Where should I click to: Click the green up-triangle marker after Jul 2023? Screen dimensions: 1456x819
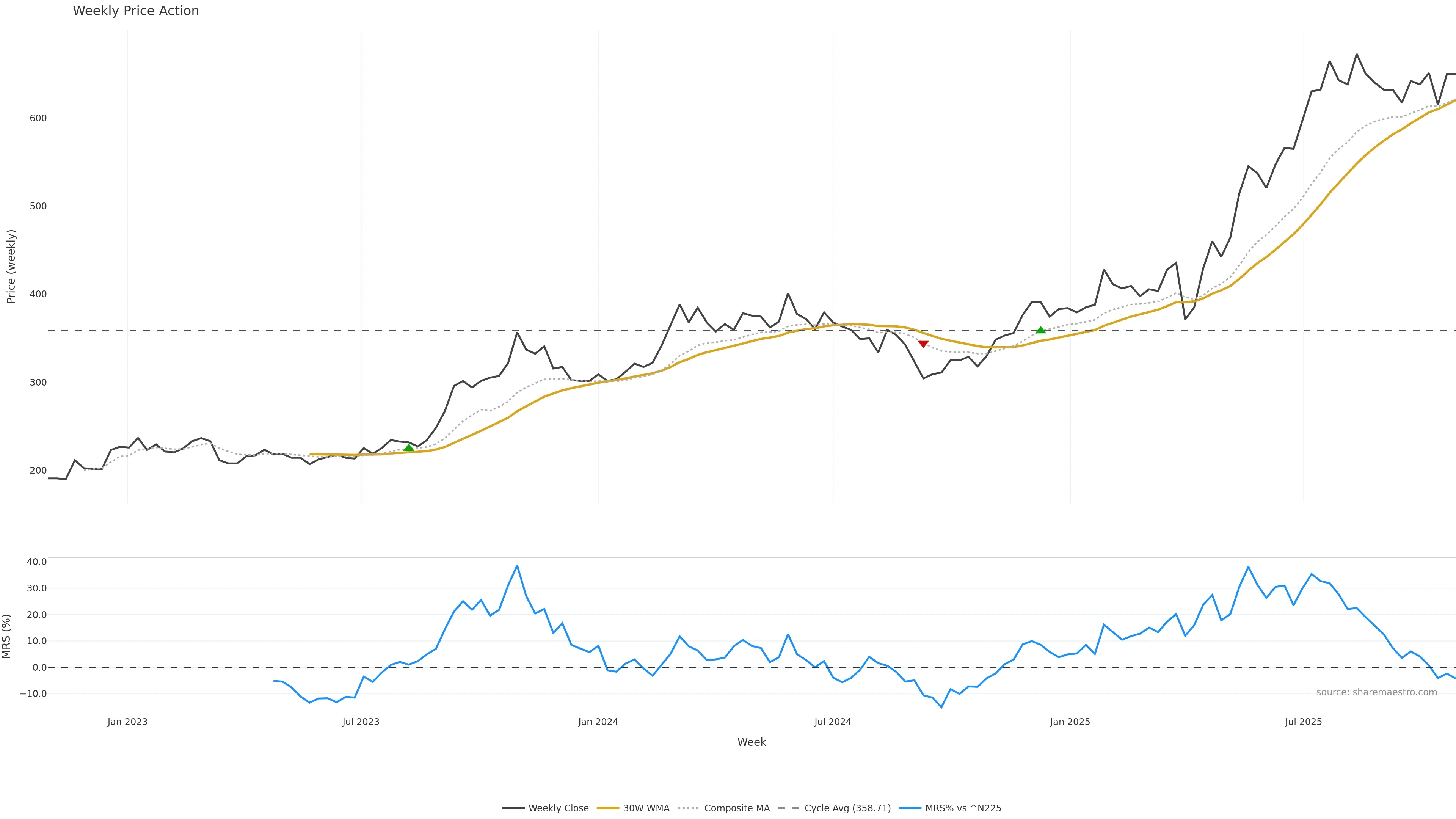[x=409, y=448]
